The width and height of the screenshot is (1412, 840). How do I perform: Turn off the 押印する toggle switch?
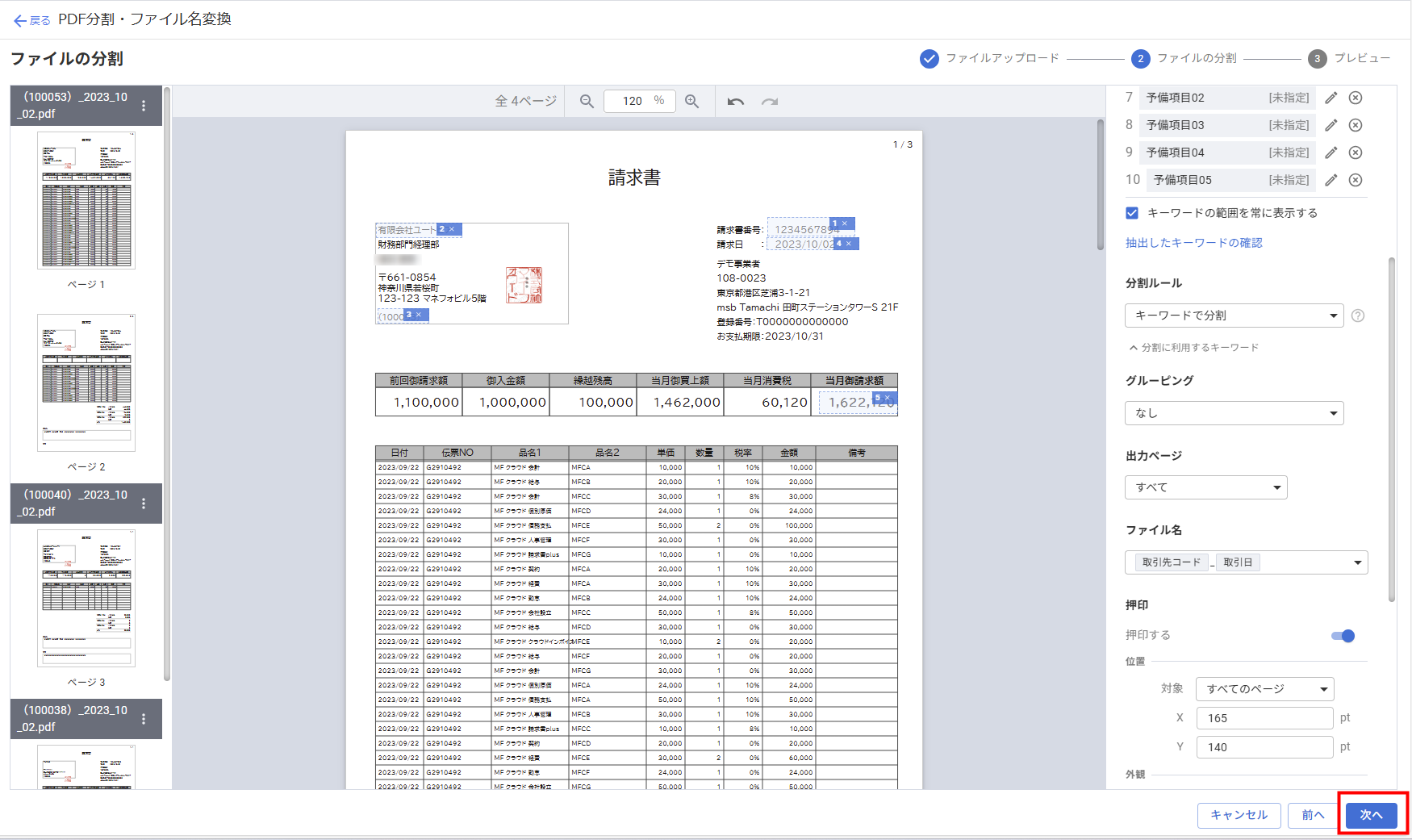coord(1343,636)
